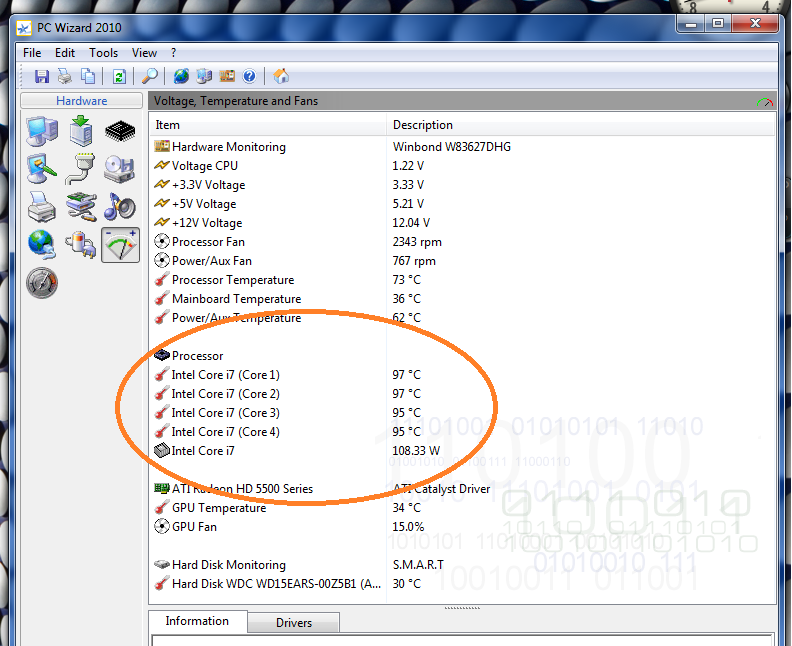Open the Tools menu
The width and height of the screenshot is (792, 646).
pos(104,53)
